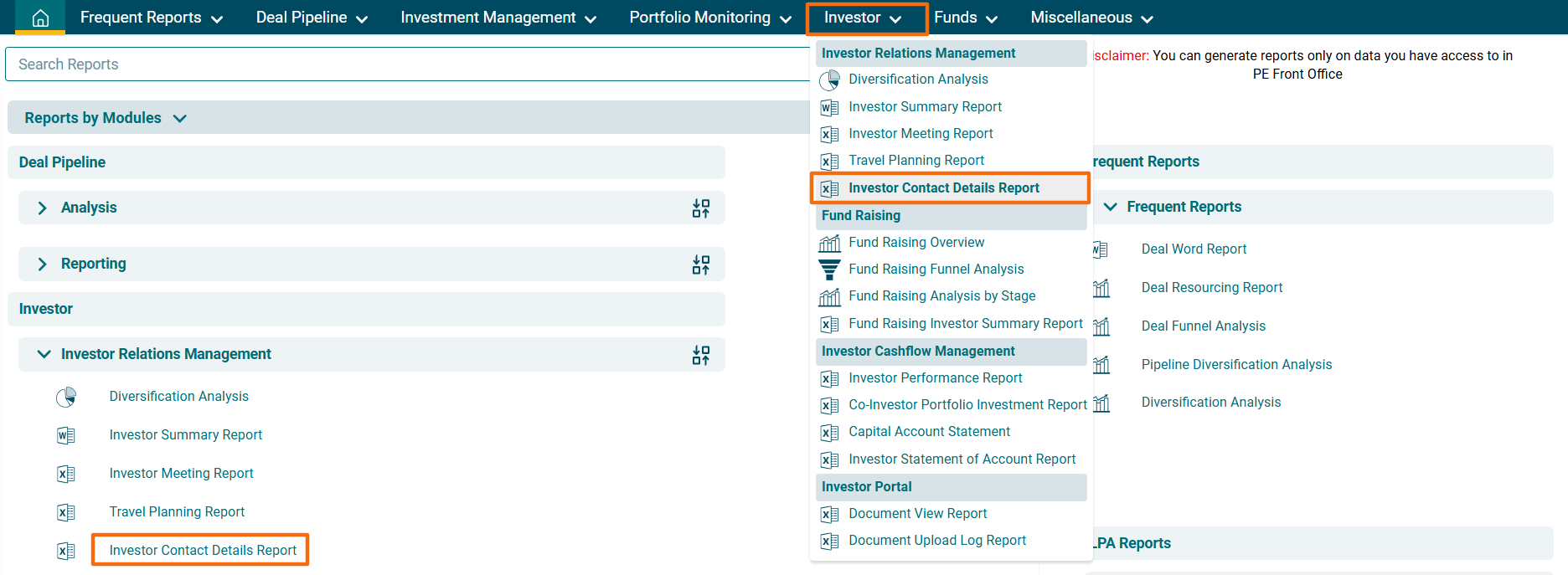The height and width of the screenshot is (575, 1568).
Task: Collapse the Investor Relations Management section
Action: point(44,354)
